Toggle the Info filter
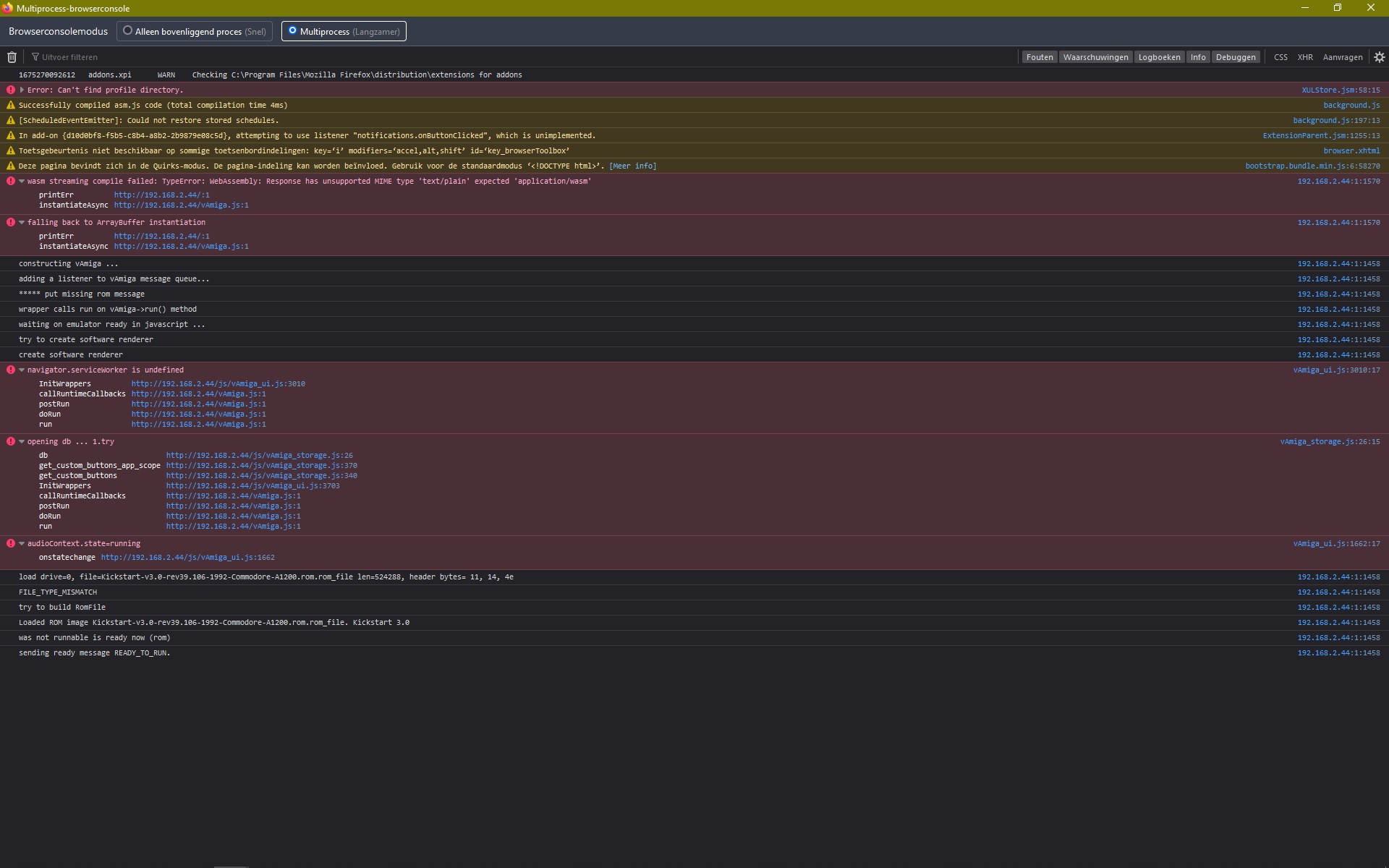This screenshot has height=868, width=1389. pyautogui.click(x=1198, y=57)
